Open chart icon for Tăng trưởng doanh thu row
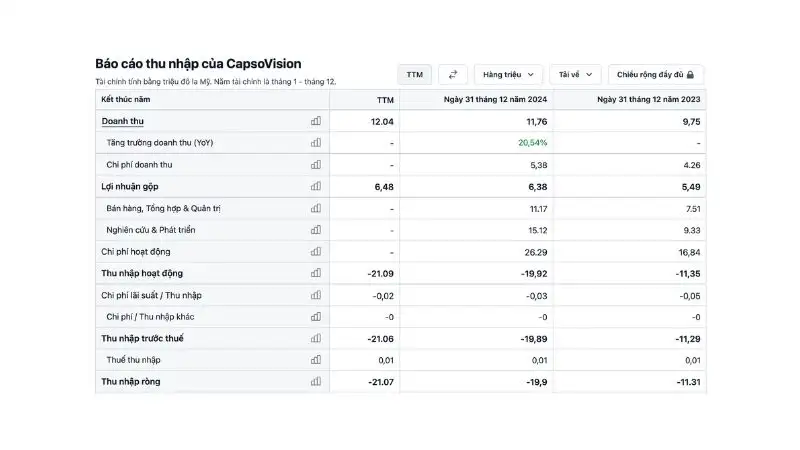 click(x=316, y=143)
